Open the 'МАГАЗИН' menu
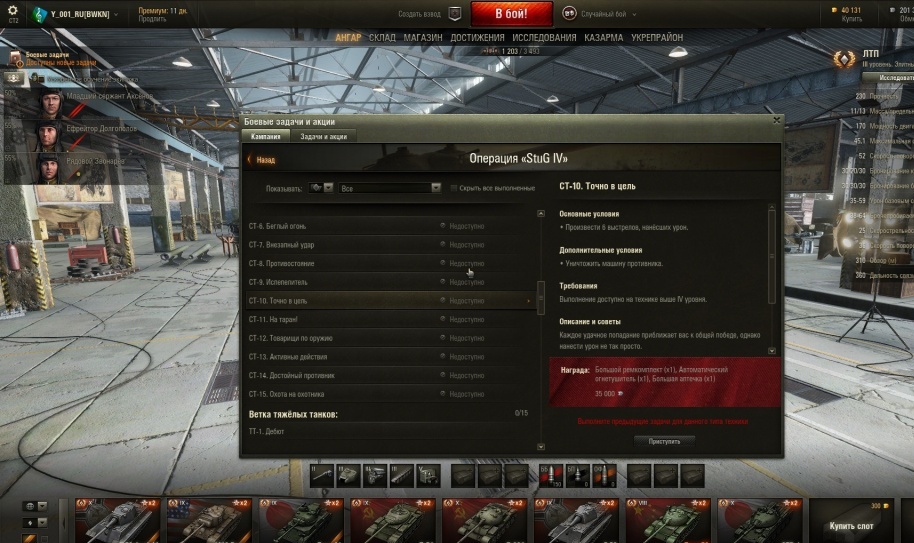This screenshot has height=543, width=914. [423, 37]
